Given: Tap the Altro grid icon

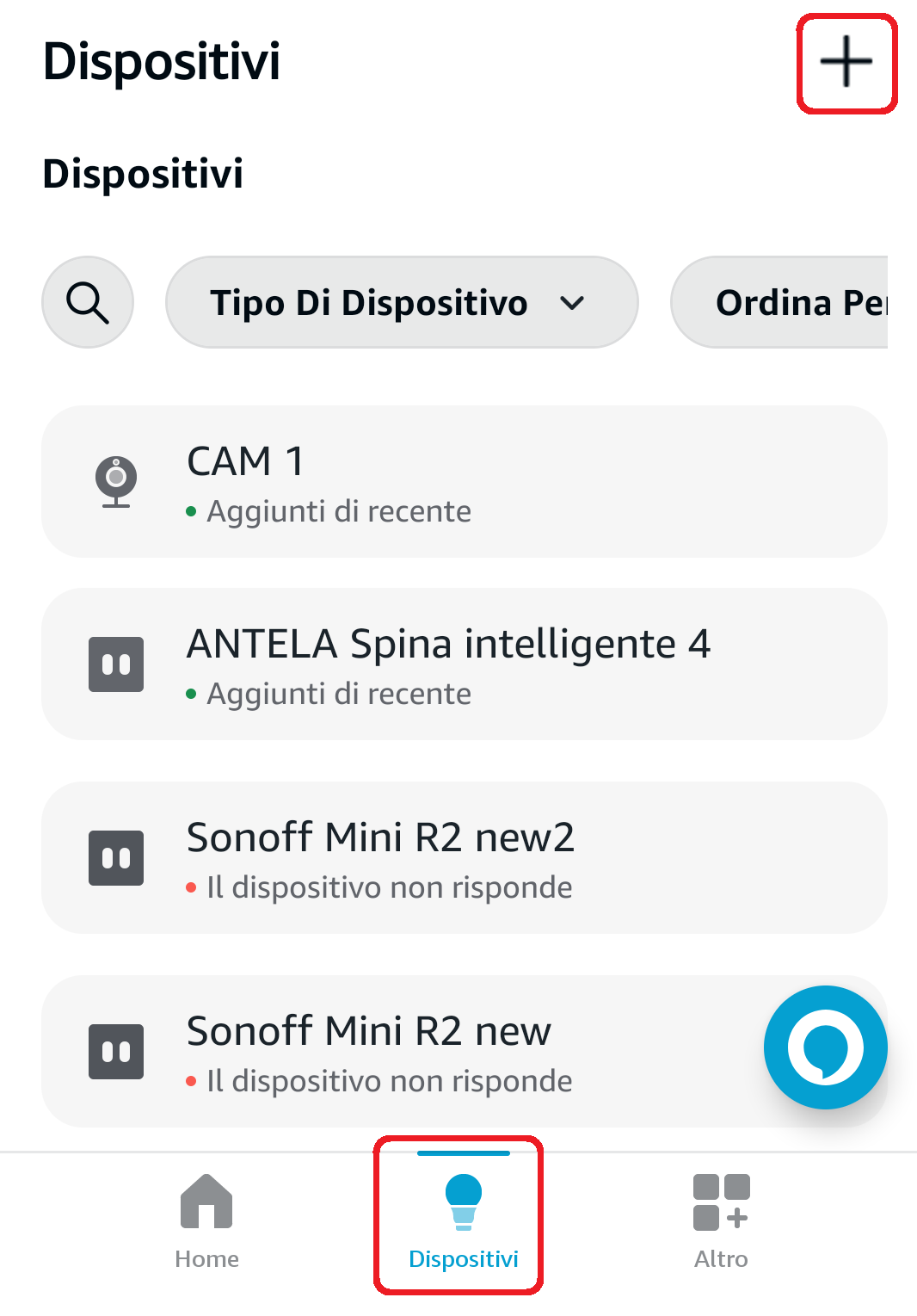Looking at the screenshot, I should click(721, 1202).
